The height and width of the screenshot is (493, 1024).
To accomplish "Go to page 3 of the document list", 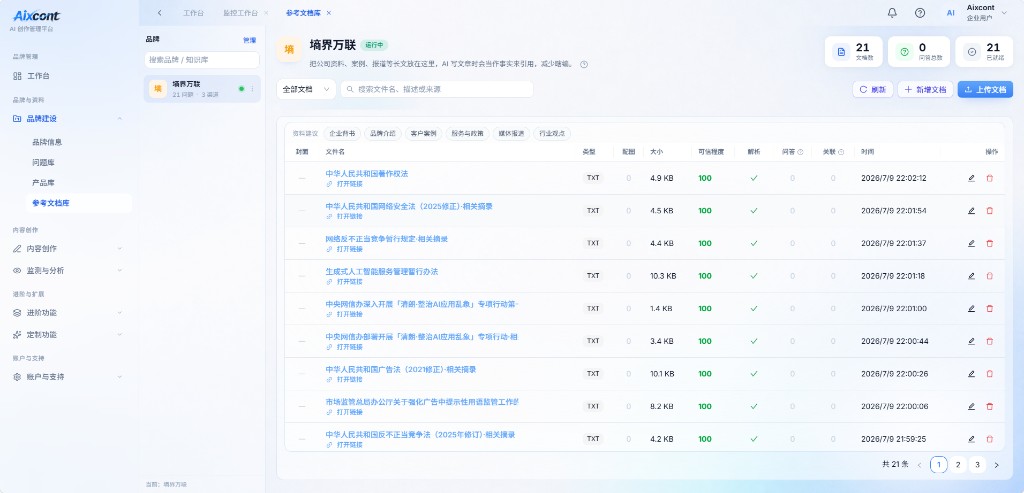I will 977,465.
